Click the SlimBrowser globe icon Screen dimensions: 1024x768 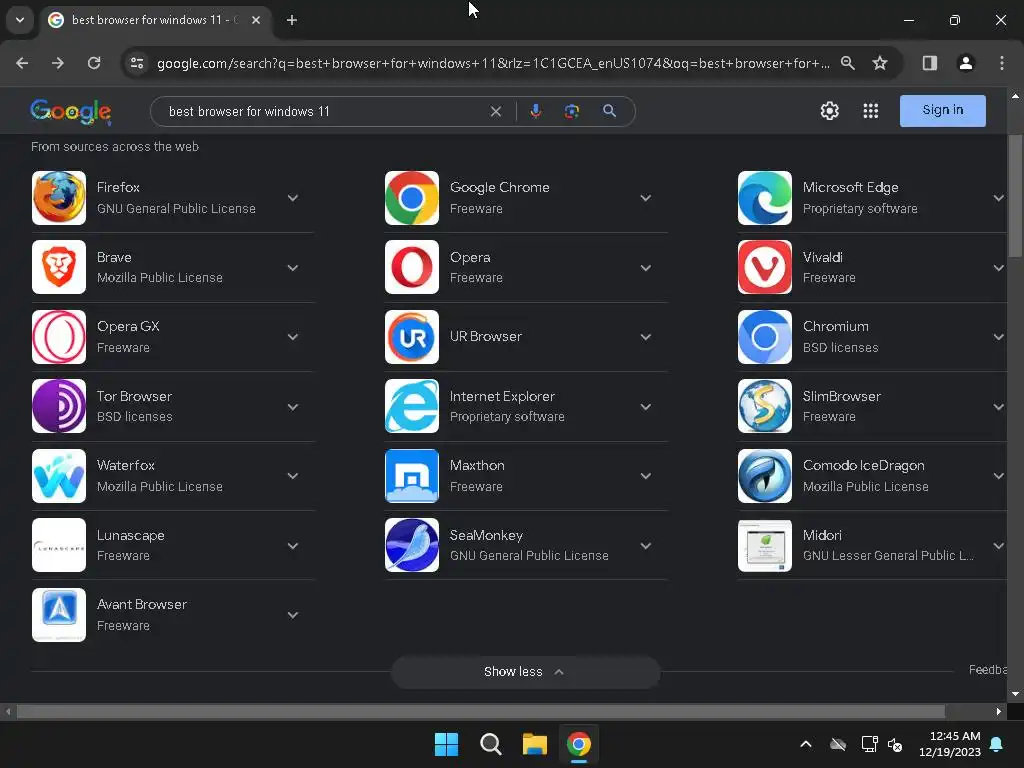click(765, 406)
